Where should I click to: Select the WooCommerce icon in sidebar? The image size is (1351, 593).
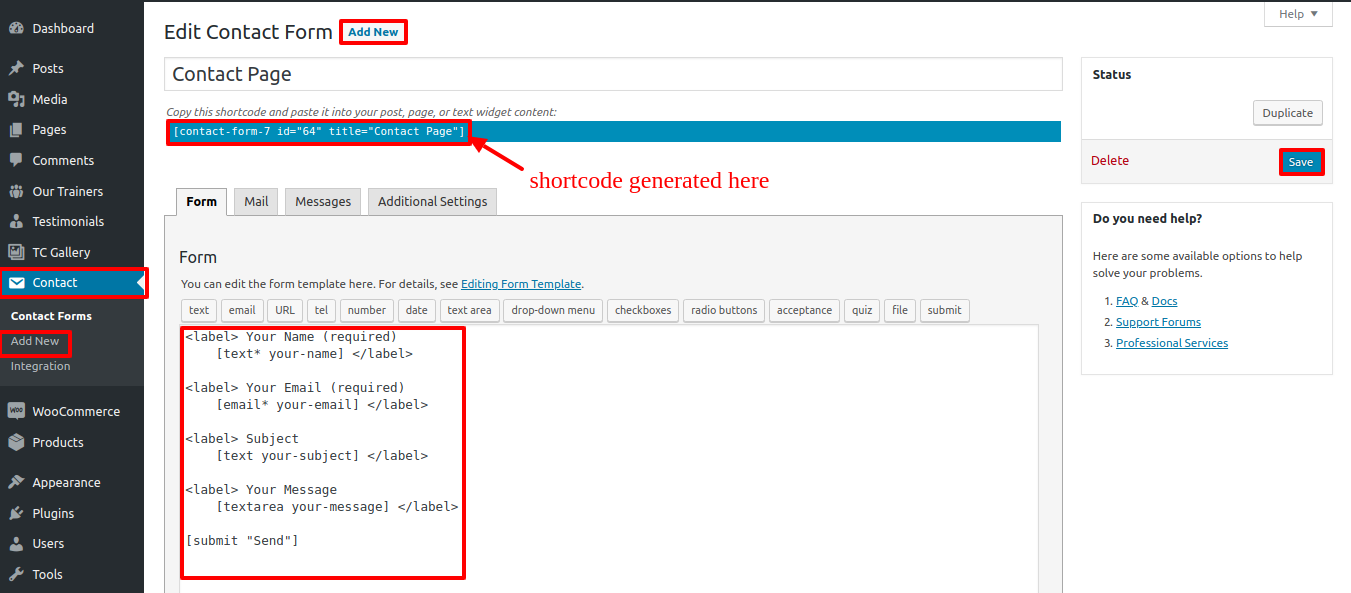pyautogui.click(x=16, y=411)
